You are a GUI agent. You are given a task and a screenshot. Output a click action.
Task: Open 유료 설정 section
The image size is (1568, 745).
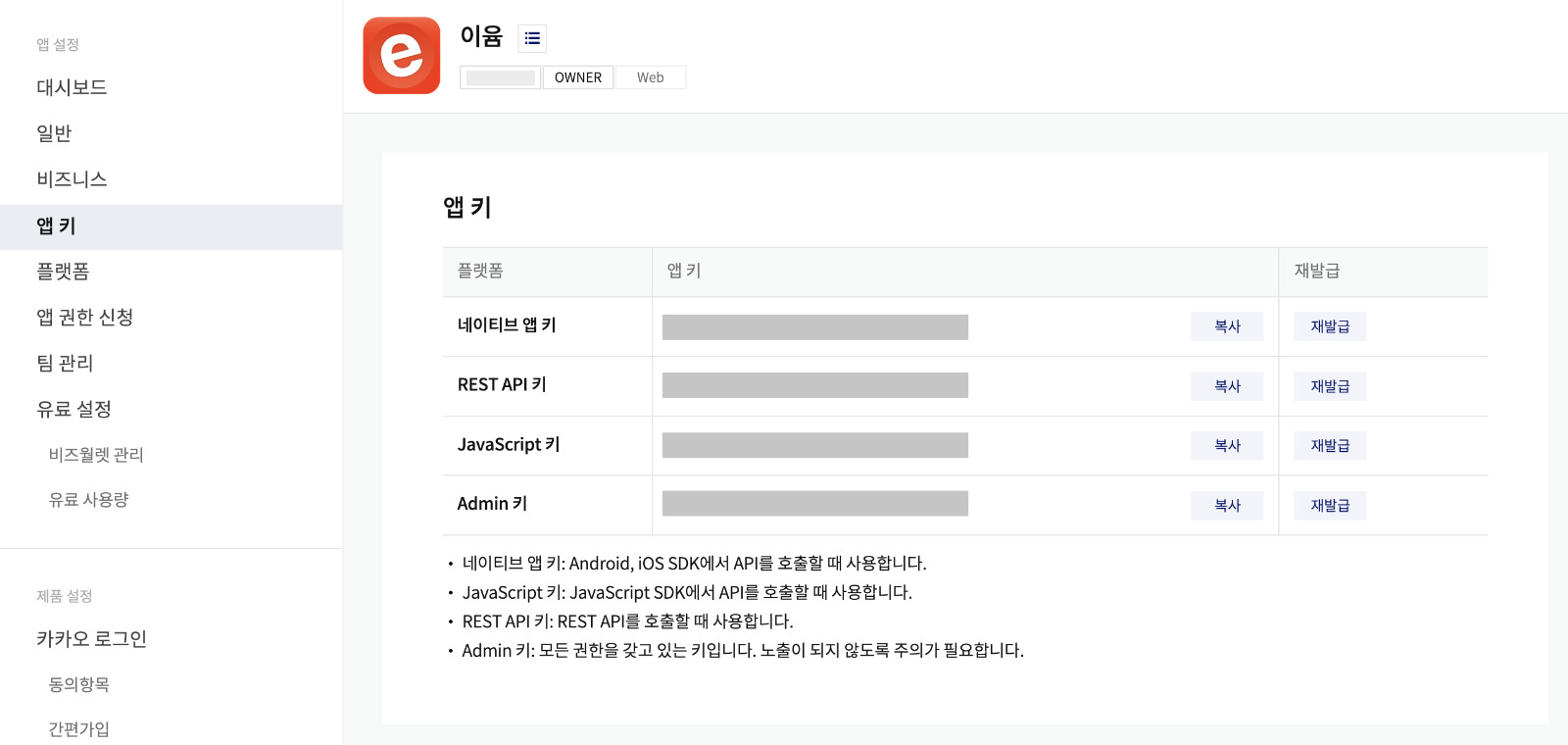click(73, 410)
